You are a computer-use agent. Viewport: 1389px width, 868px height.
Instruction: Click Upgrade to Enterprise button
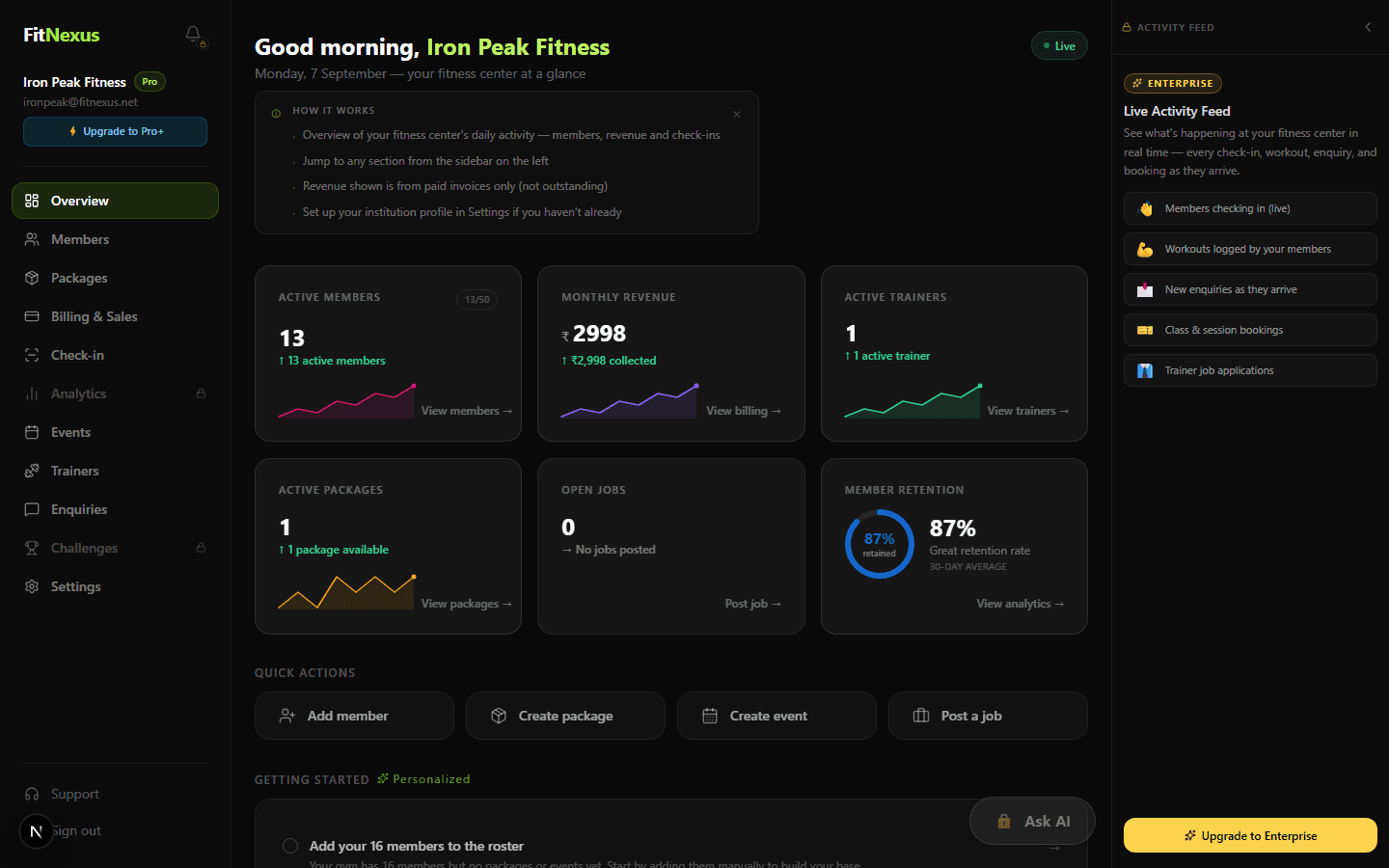pos(1250,835)
